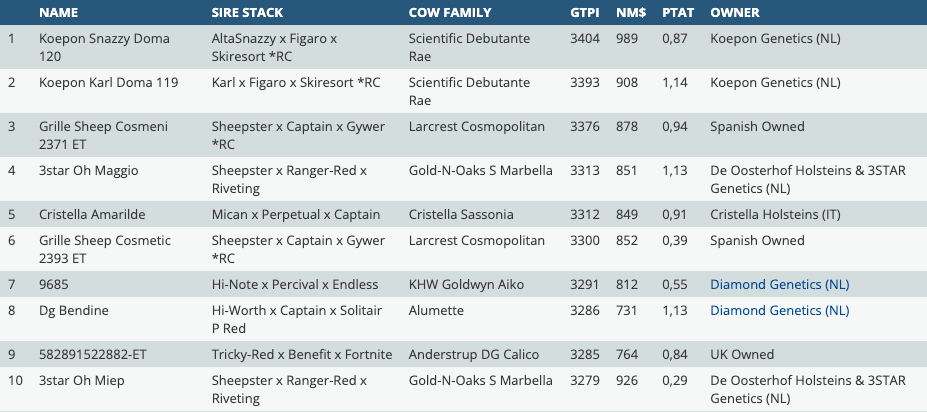The image size is (927, 412).
Task: Click the OWNER column header
Action: click(735, 13)
